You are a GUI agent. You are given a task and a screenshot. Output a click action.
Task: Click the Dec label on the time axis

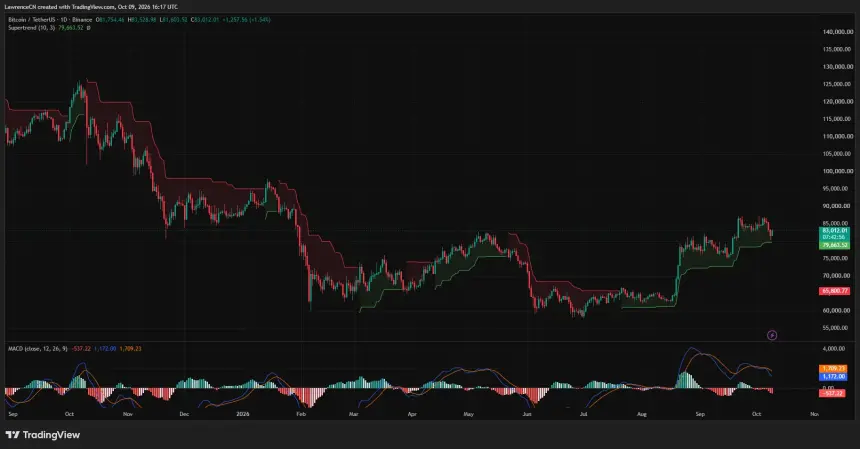coord(184,414)
